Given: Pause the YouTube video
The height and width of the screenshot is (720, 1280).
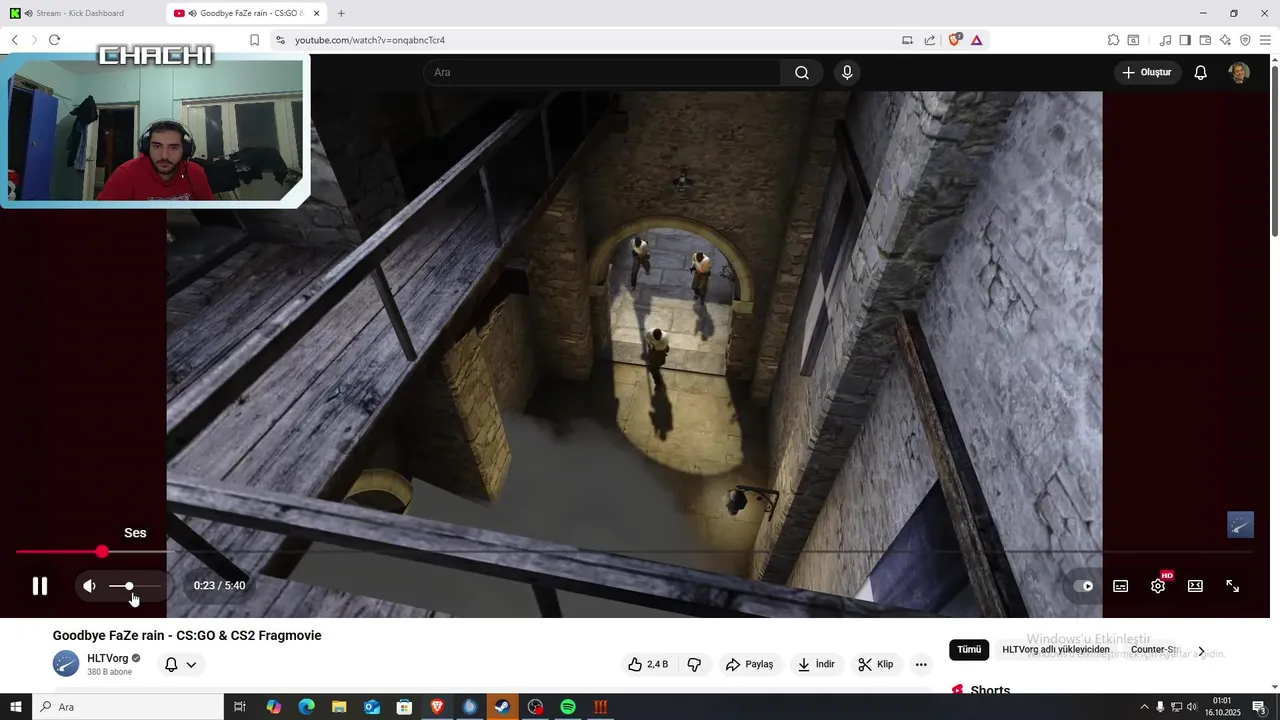Looking at the screenshot, I should coord(40,586).
